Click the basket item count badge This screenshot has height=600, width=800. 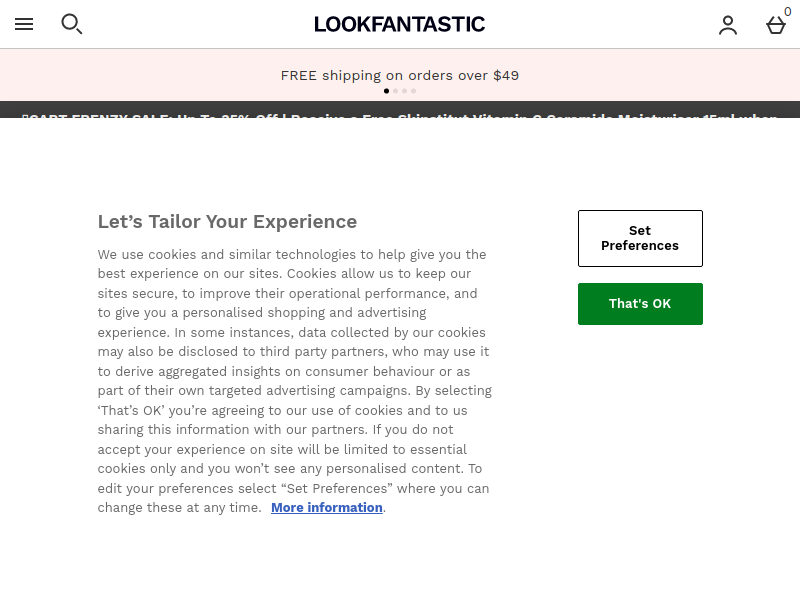coord(788,12)
